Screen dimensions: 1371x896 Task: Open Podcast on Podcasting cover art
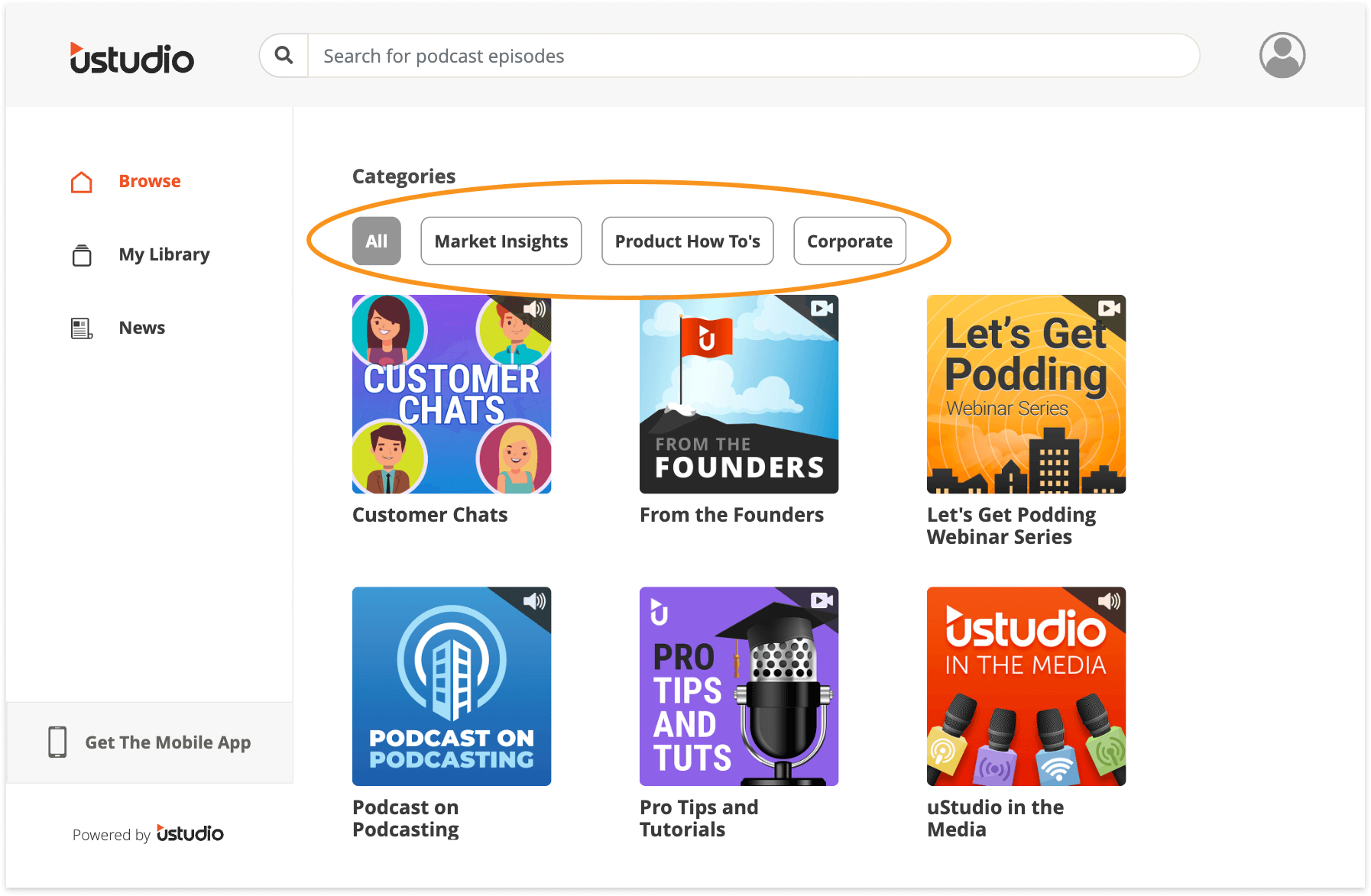(x=451, y=686)
